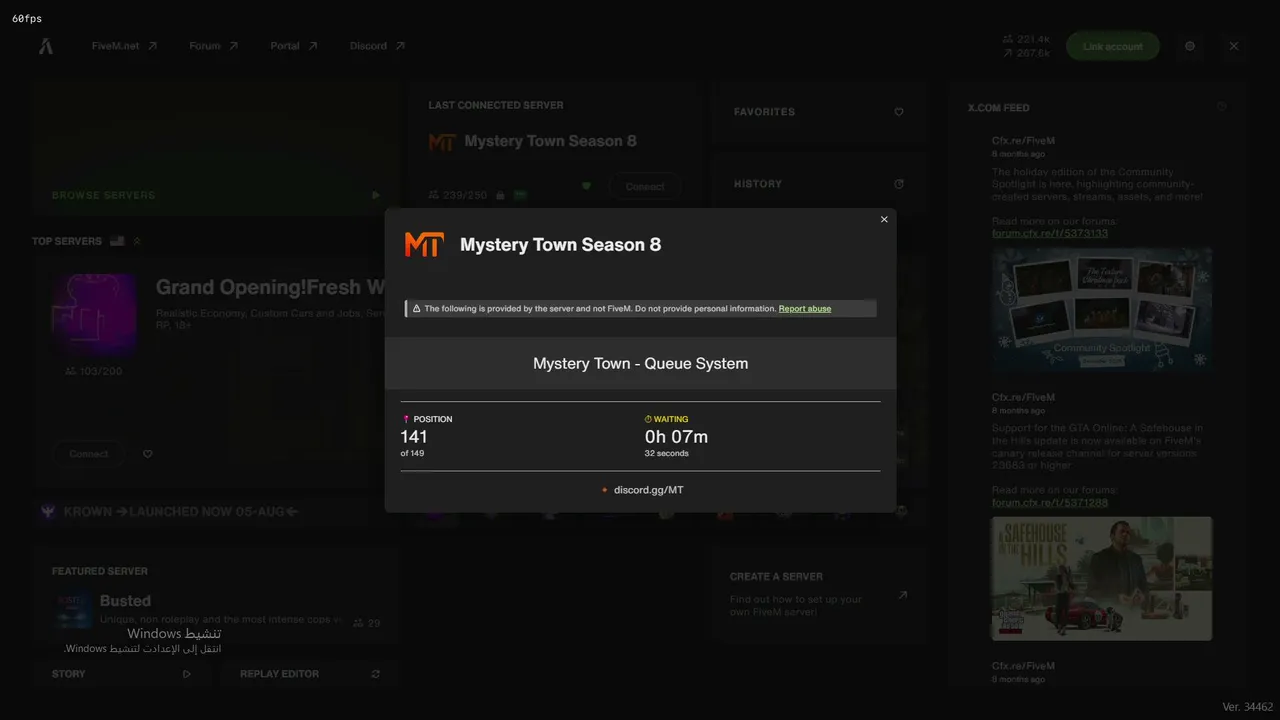Viewport: 1280px width, 720px height.
Task: Connect to the Grand Opening server
Action: pos(89,454)
